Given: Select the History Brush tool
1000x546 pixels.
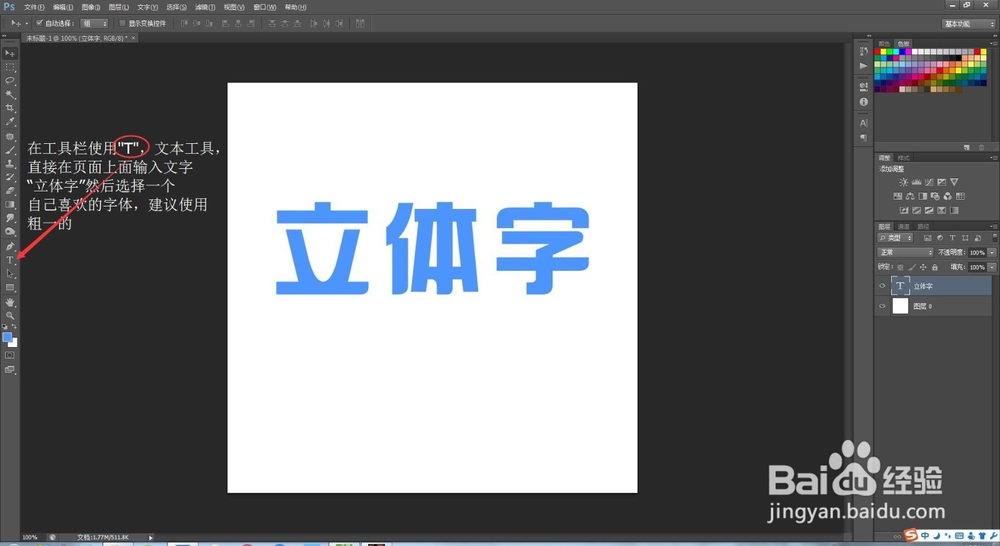Looking at the screenshot, I should (10, 177).
